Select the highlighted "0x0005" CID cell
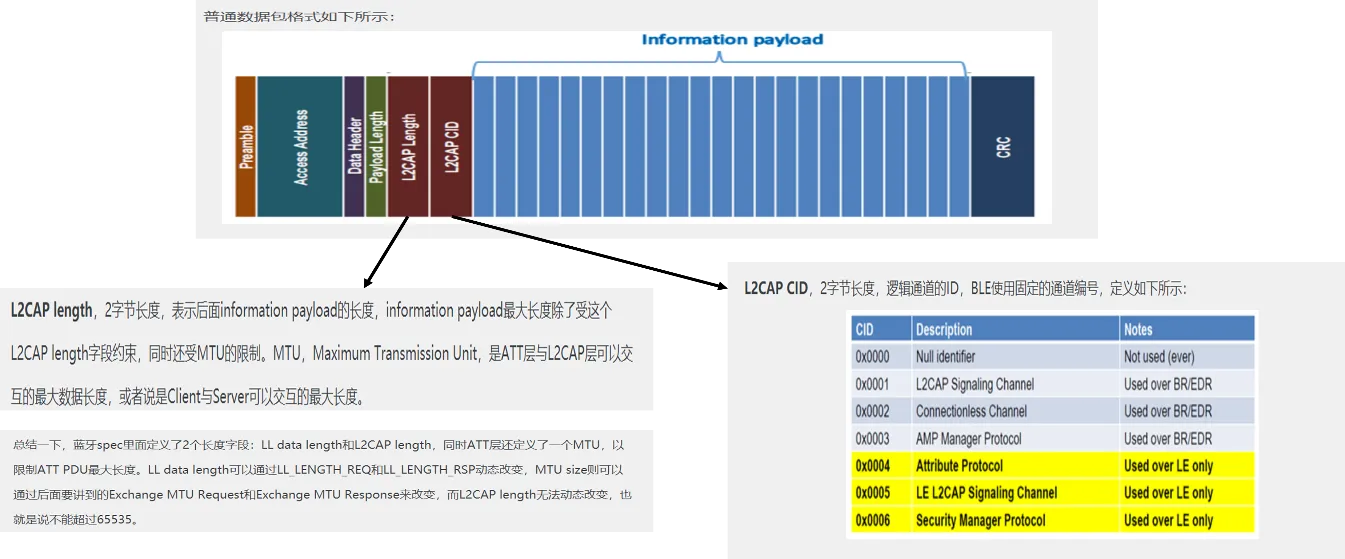The width and height of the screenshot is (1345, 559). coord(880,492)
